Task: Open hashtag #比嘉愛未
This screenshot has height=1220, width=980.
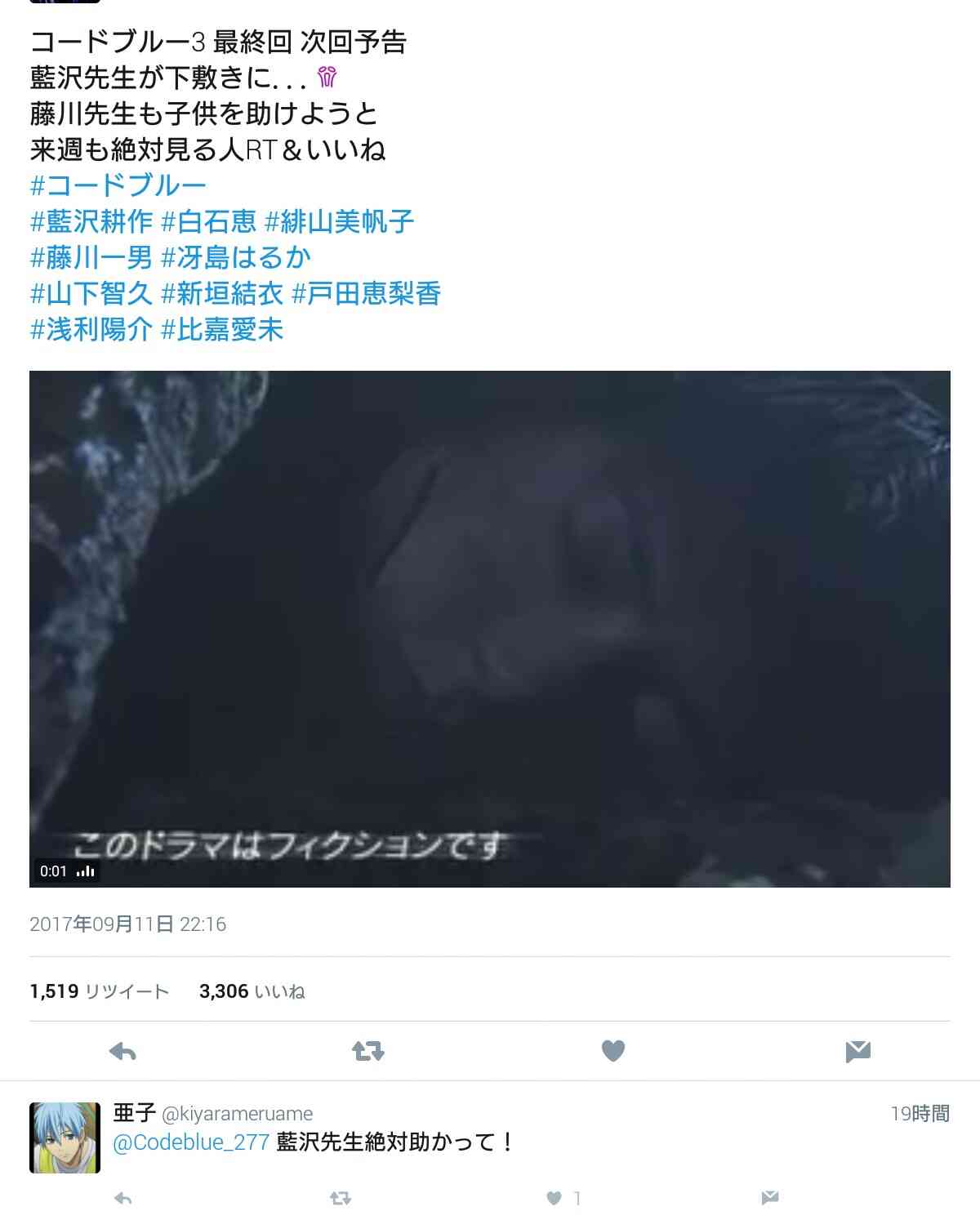Action: coord(222,329)
